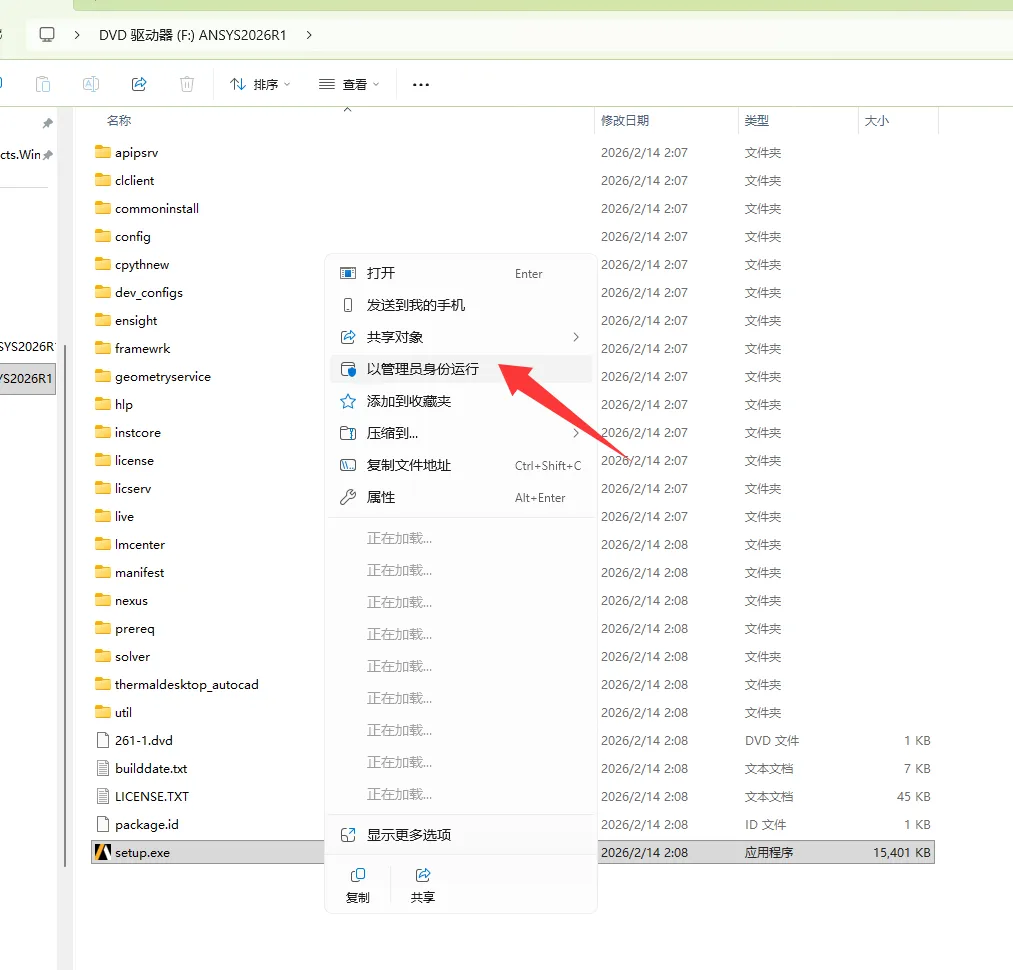Sort by Type (类型) column header

[757, 120]
